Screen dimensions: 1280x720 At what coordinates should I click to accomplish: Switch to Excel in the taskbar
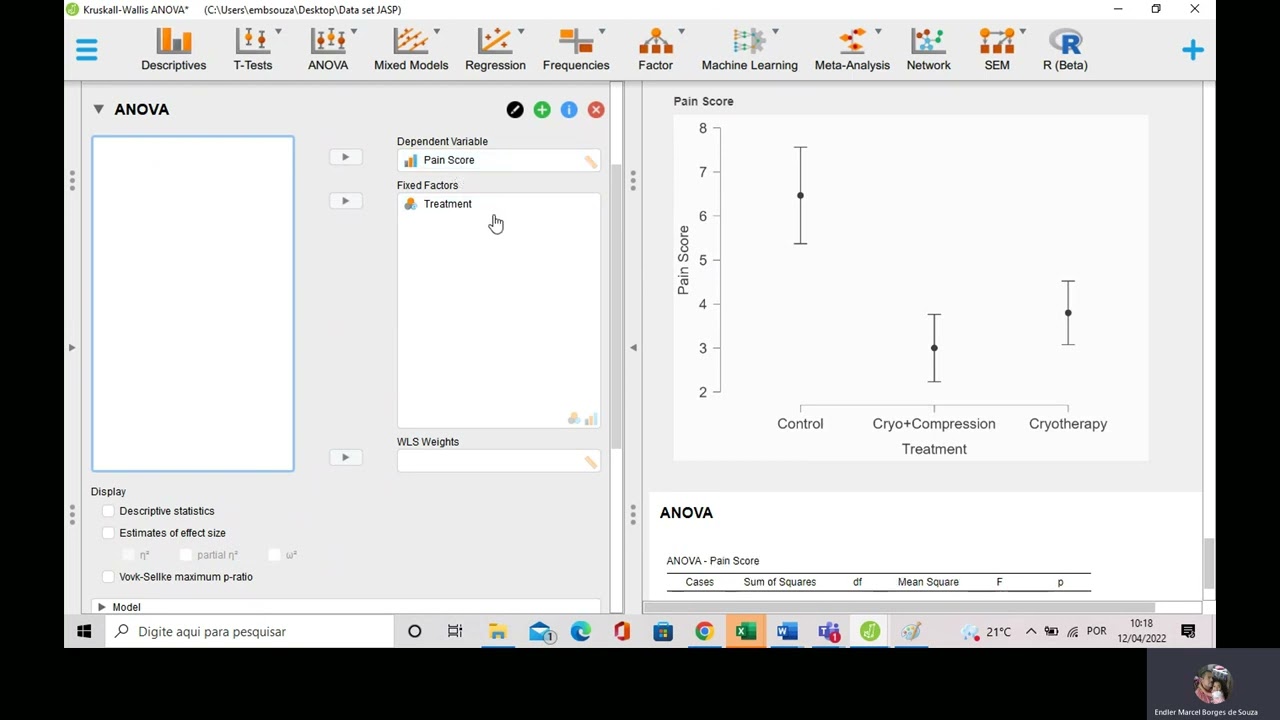click(746, 632)
